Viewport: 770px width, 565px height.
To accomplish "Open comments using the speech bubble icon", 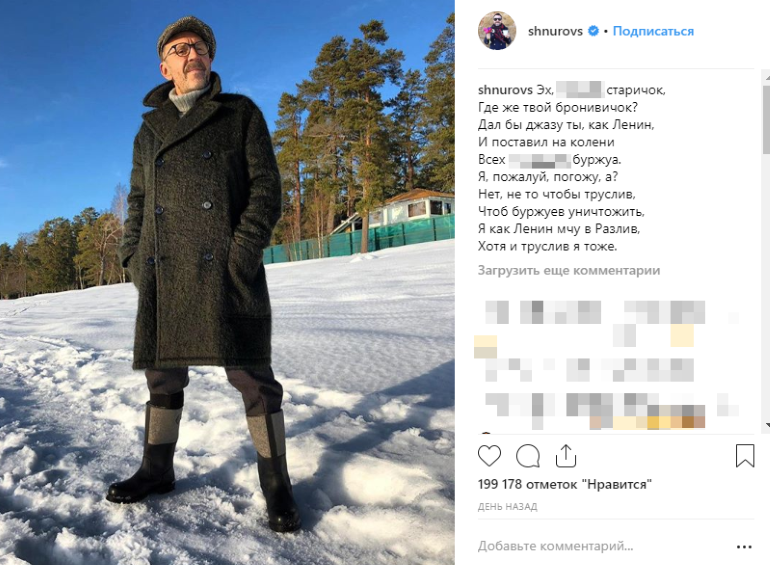I will click(x=528, y=456).
